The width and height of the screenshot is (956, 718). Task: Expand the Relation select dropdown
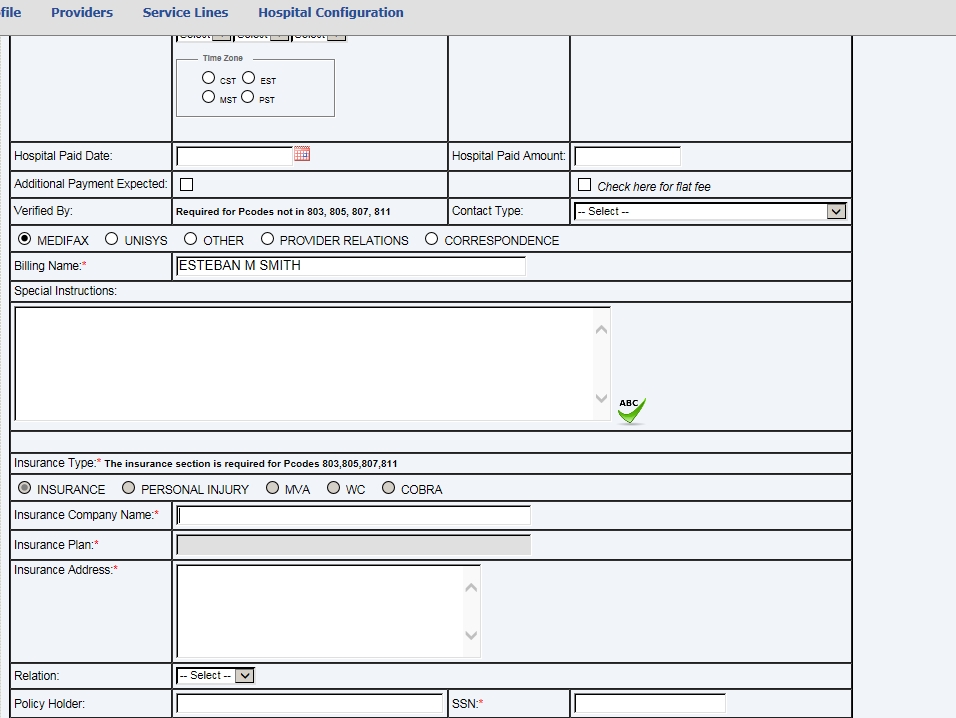pos(216,676)
